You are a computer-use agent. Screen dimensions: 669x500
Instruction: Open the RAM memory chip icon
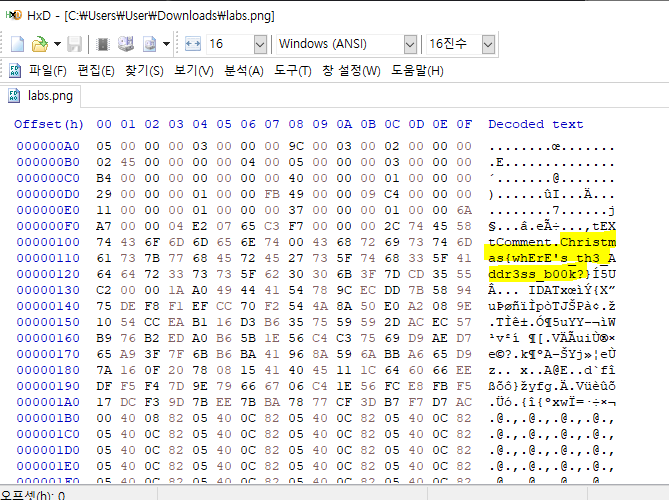coord(103,44)
